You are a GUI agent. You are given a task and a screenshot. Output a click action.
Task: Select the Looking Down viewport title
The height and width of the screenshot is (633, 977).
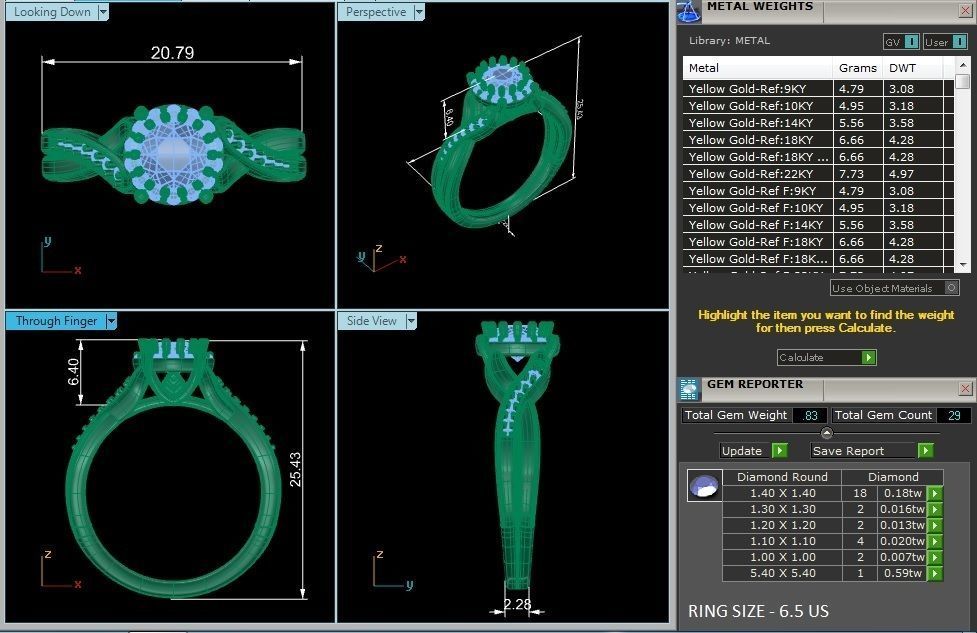(x=52, y=12)
